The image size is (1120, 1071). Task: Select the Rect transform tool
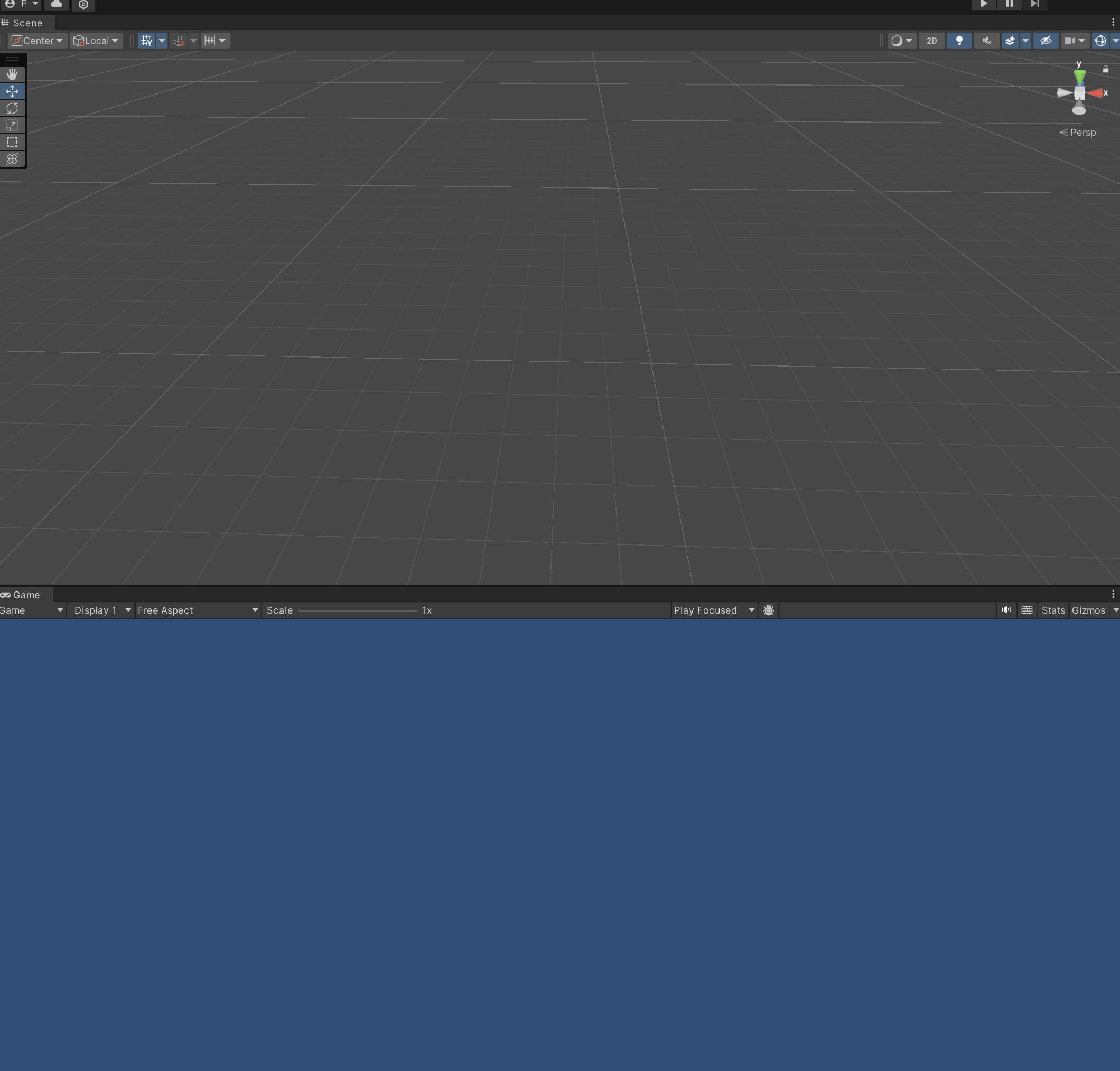(12, 142)
